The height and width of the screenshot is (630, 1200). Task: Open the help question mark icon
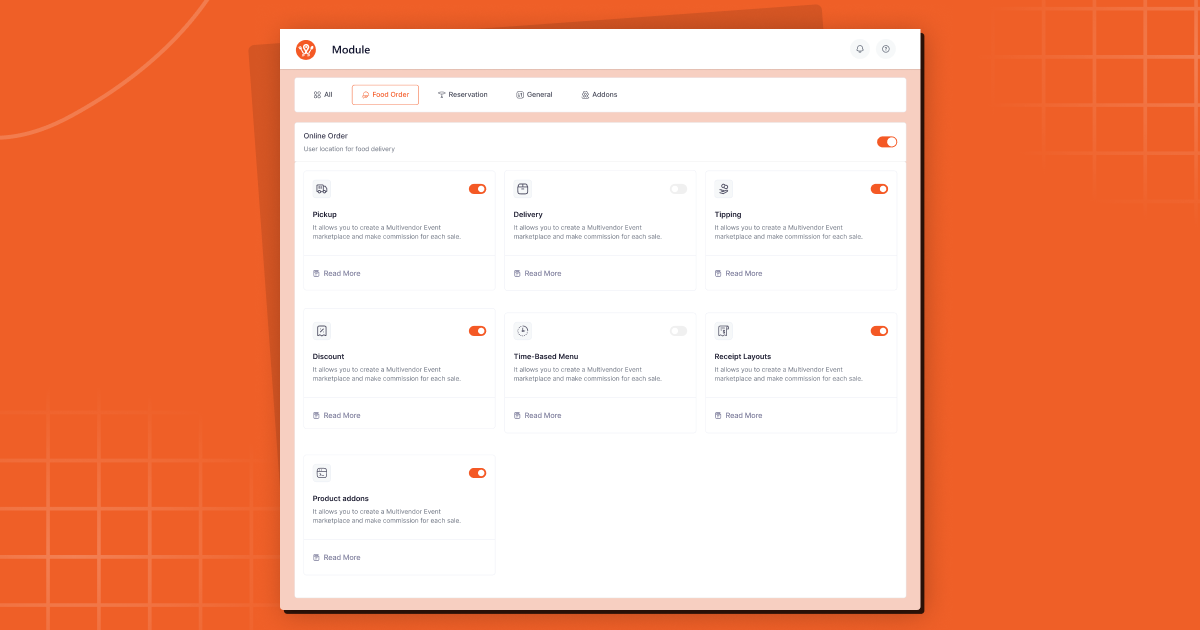click(886, 49)
